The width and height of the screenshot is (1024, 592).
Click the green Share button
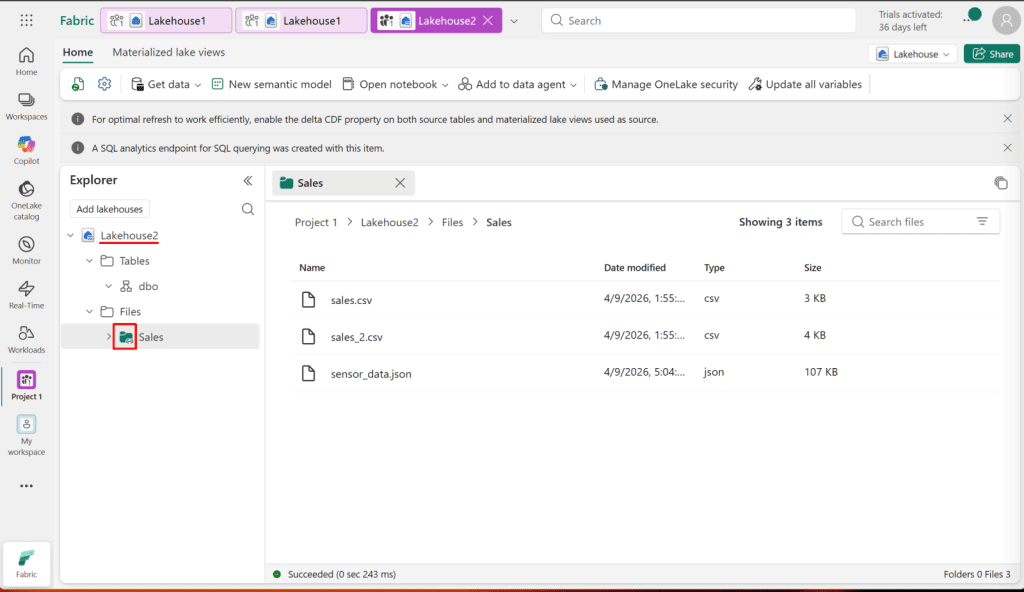991,54
